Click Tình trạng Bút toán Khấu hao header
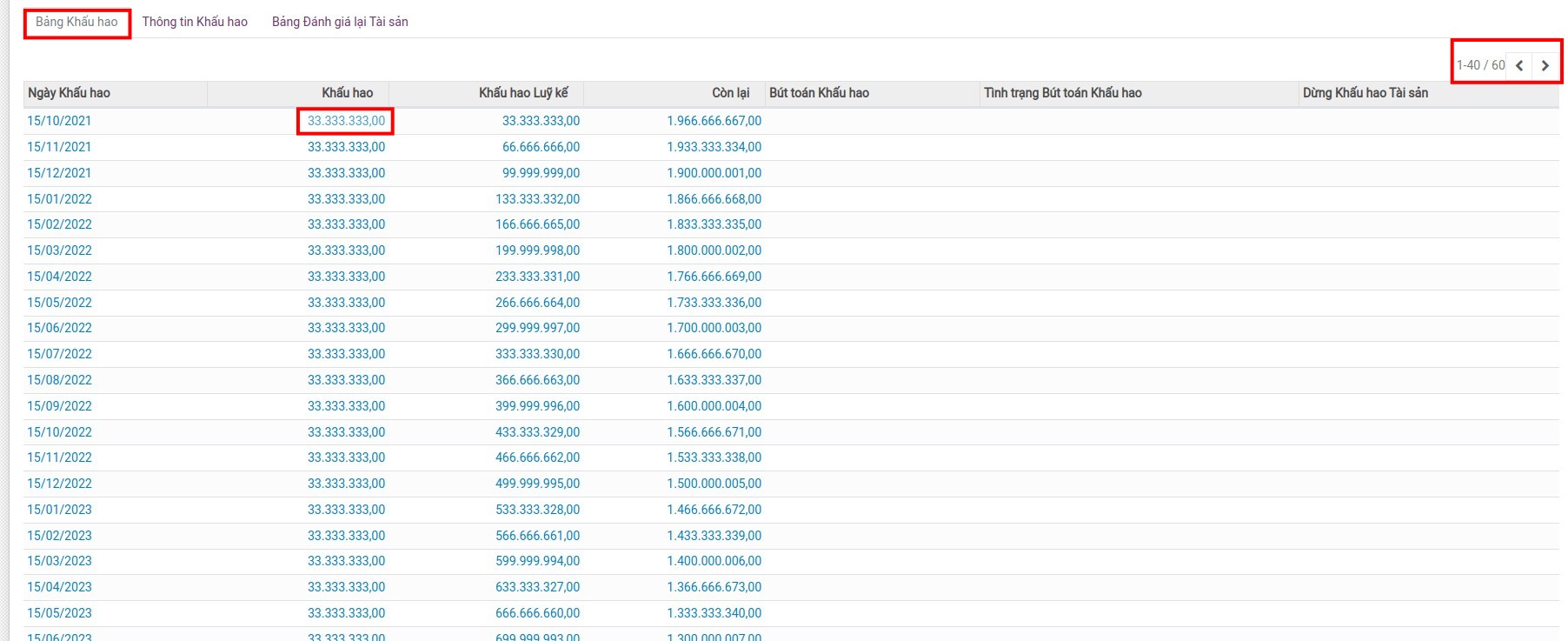Image resolution: width=1568 pixels, height=641 pixels. click(x=1062, y=93)
